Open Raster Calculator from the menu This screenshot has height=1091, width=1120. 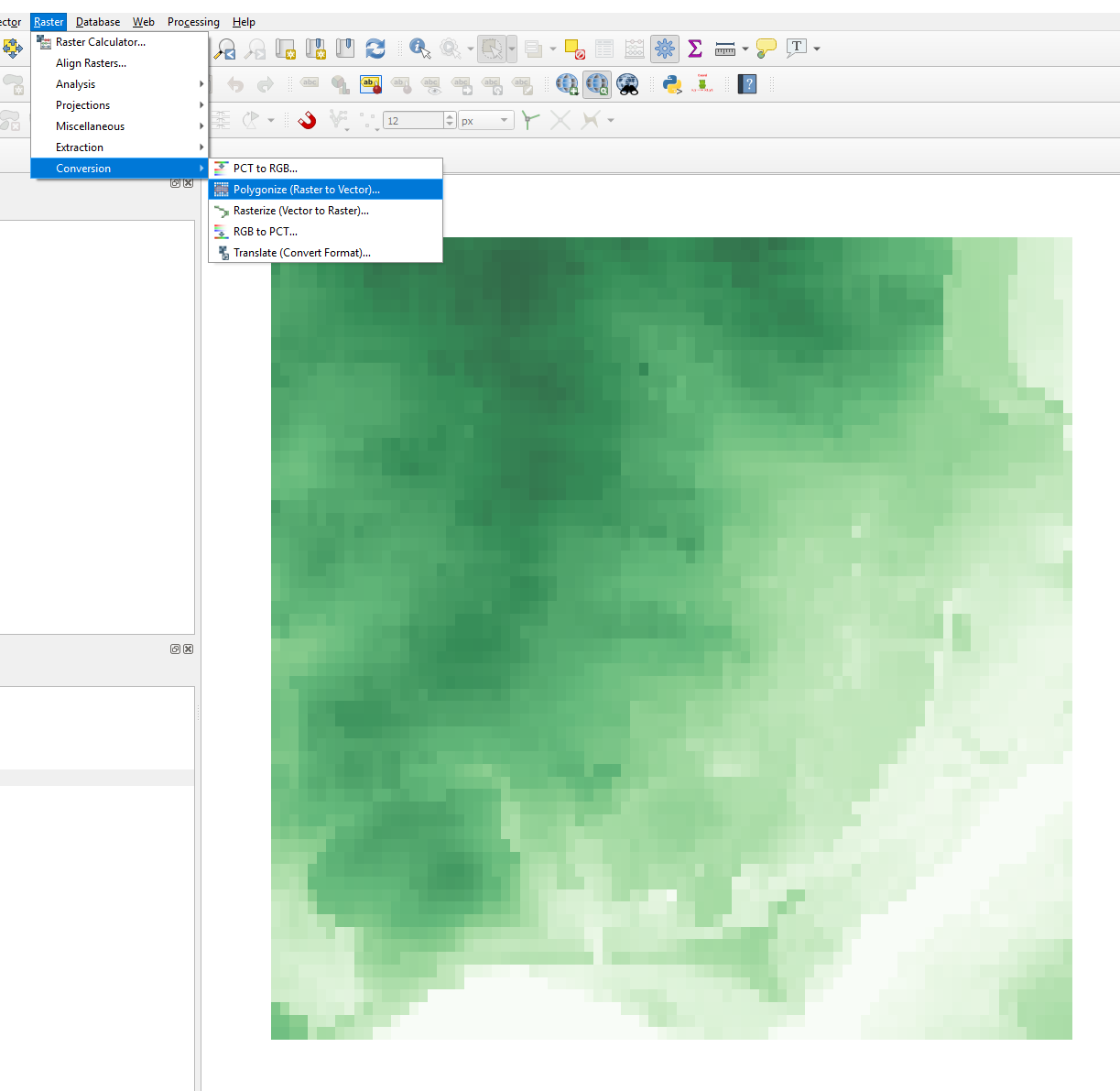pos(100,42)
